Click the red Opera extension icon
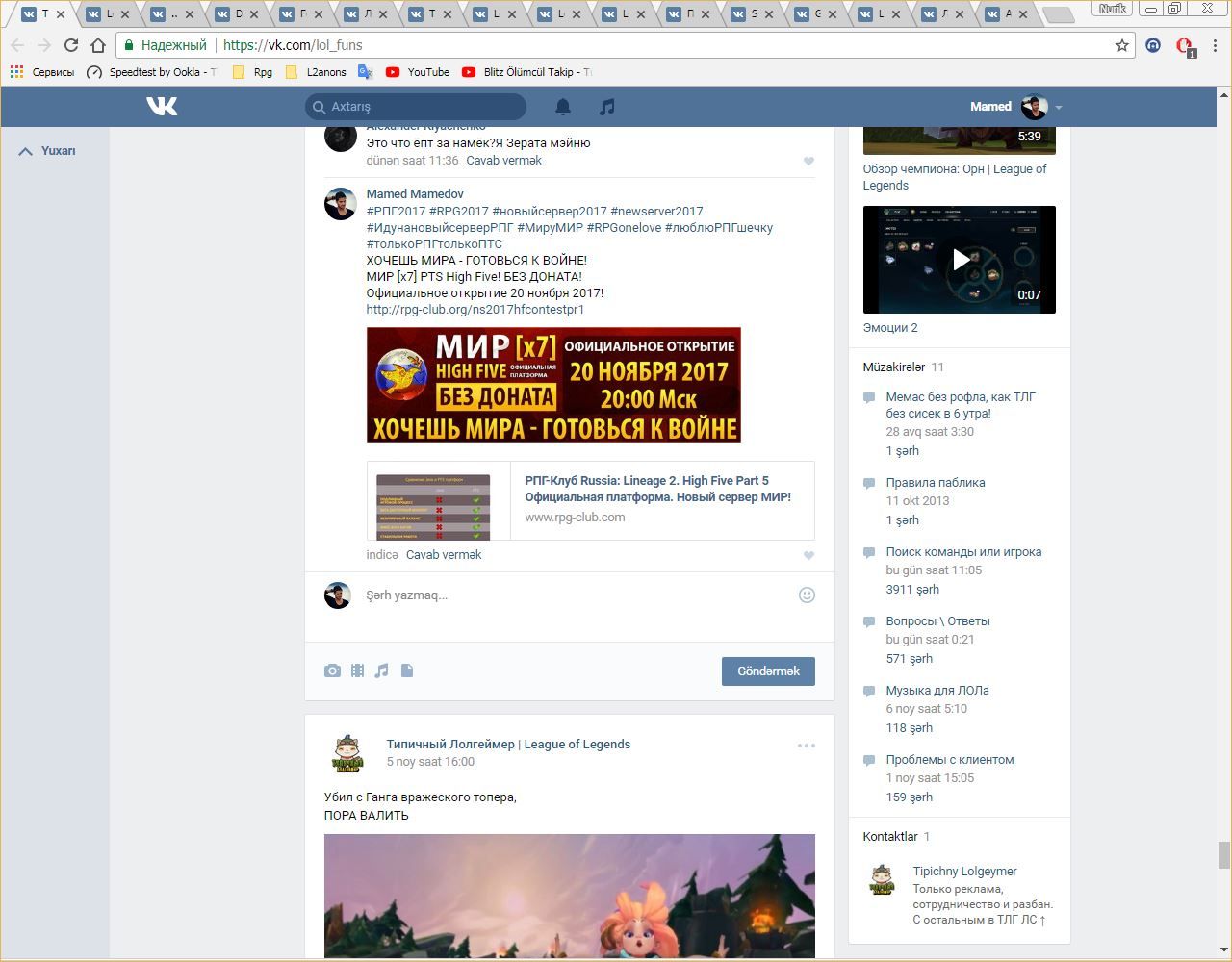 coord(1185,46)
